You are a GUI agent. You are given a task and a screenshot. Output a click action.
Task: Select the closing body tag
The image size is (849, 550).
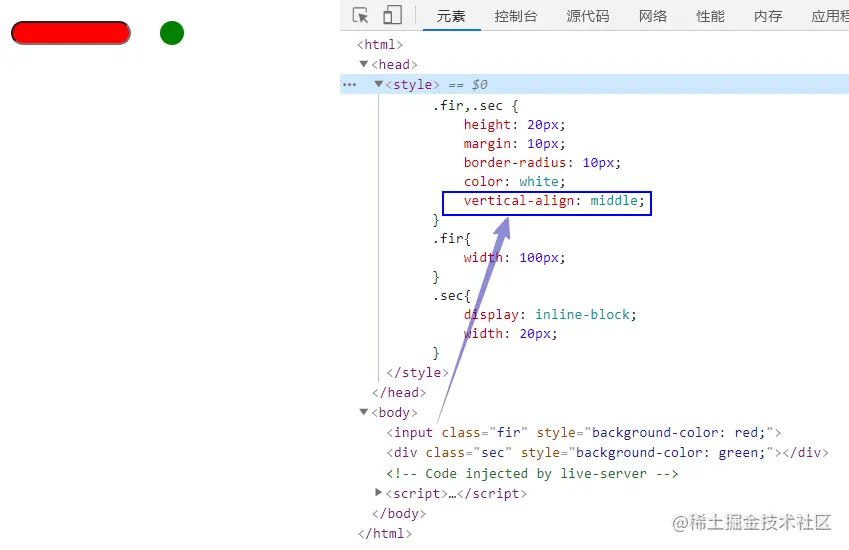(x=399, y=514)
